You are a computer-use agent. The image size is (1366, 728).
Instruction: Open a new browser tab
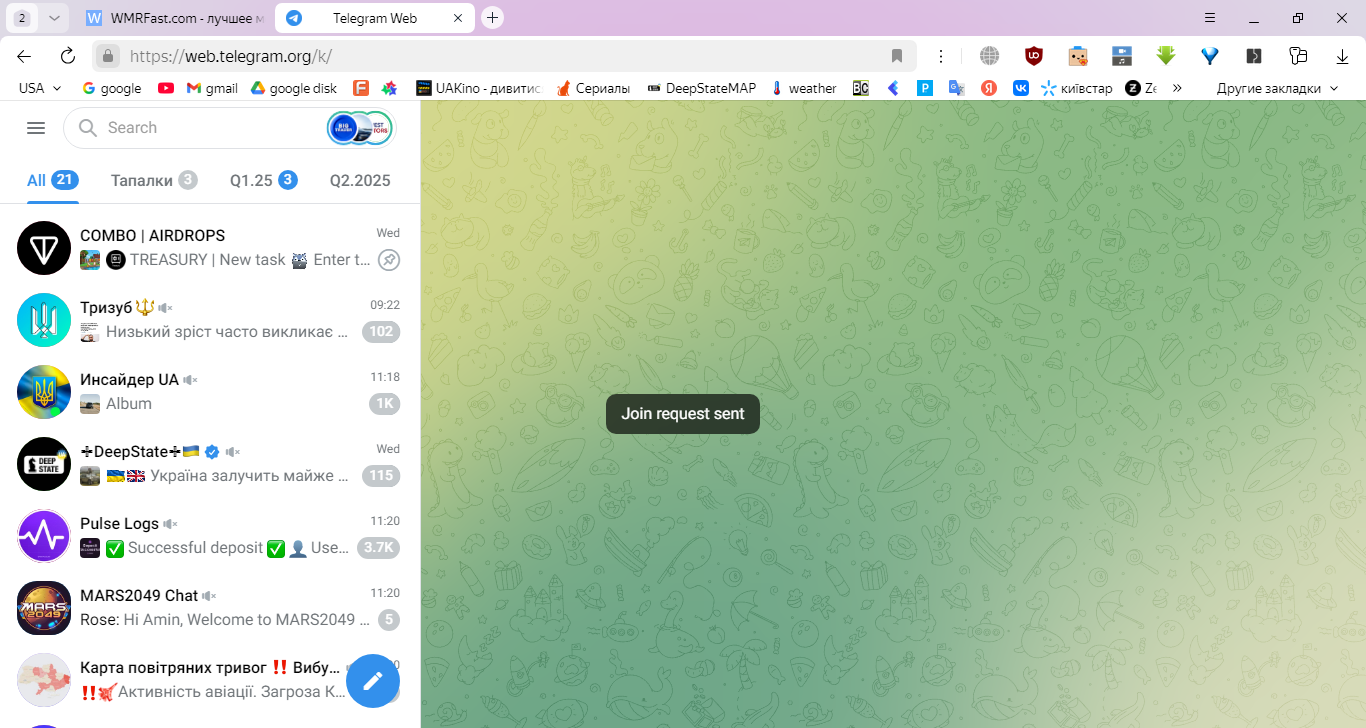pyautogui.click(x=492, y=18)
